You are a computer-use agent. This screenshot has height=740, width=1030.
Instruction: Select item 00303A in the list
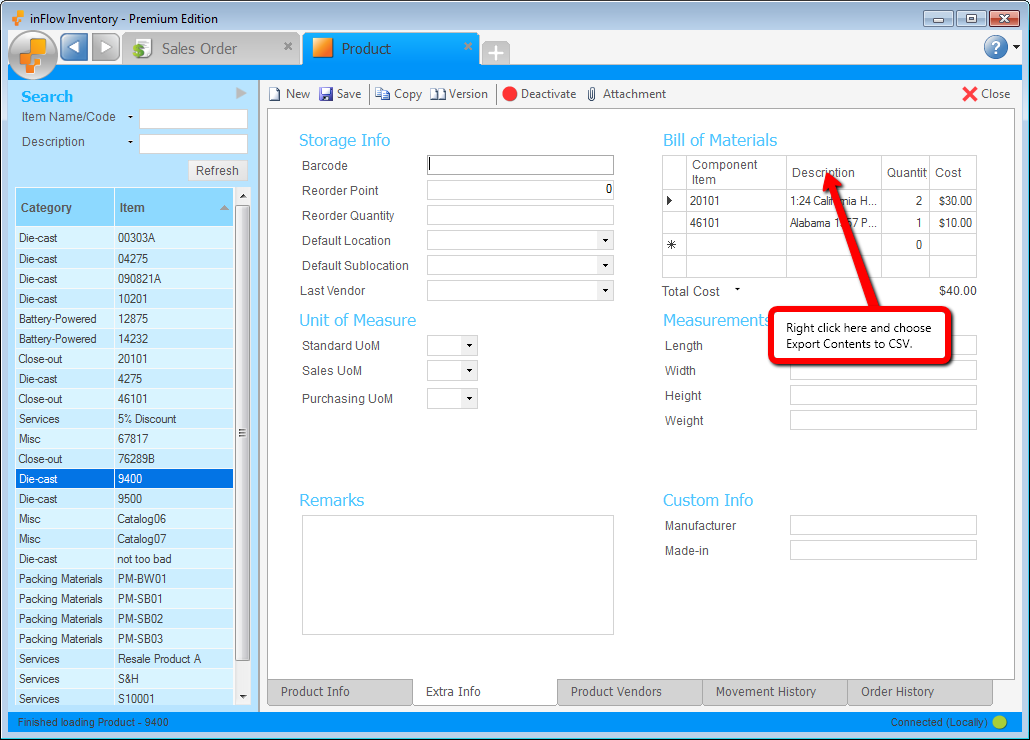click(x=124, y=238)
